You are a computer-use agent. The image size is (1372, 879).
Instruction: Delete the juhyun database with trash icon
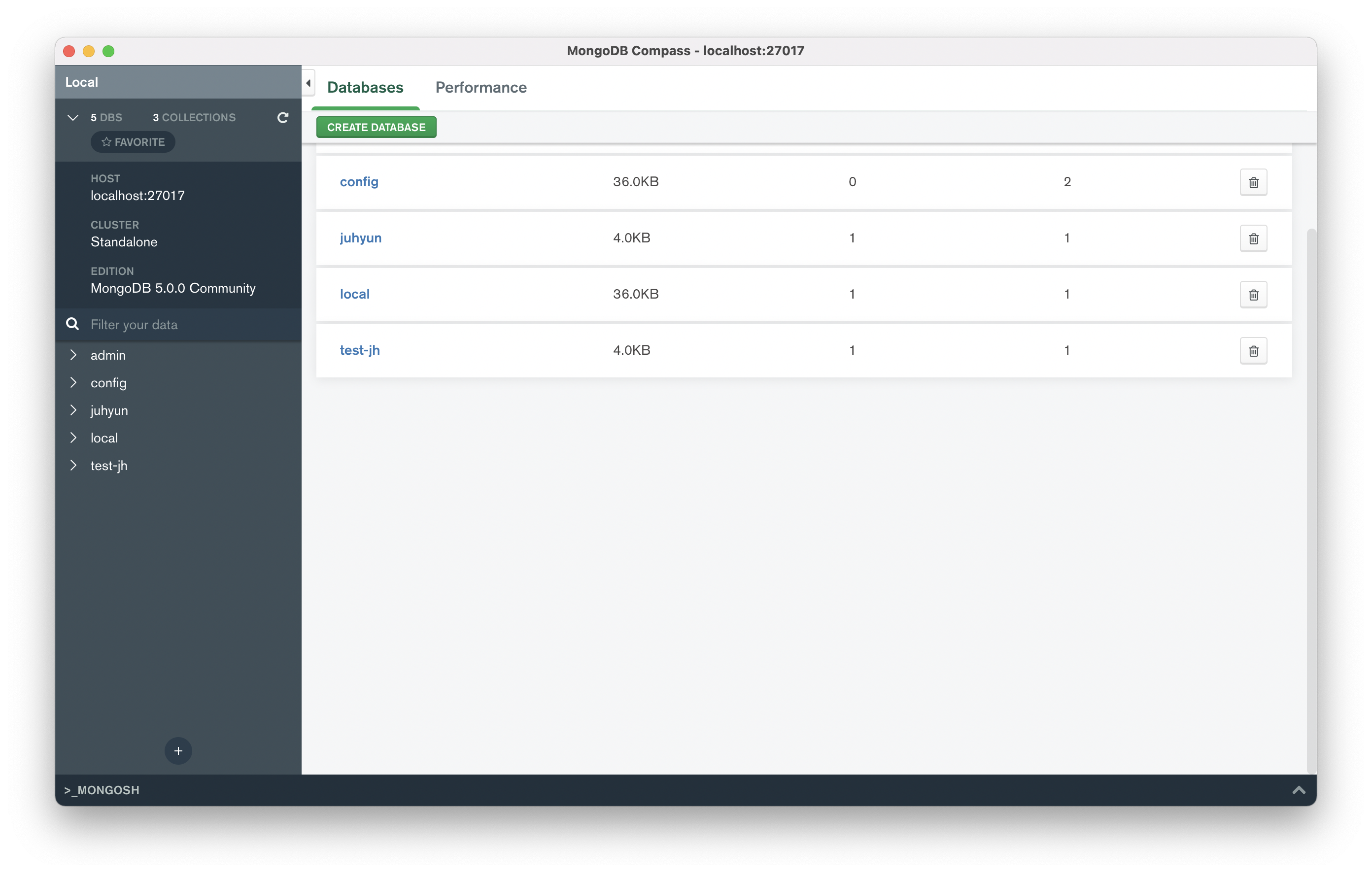(1253, 238)
